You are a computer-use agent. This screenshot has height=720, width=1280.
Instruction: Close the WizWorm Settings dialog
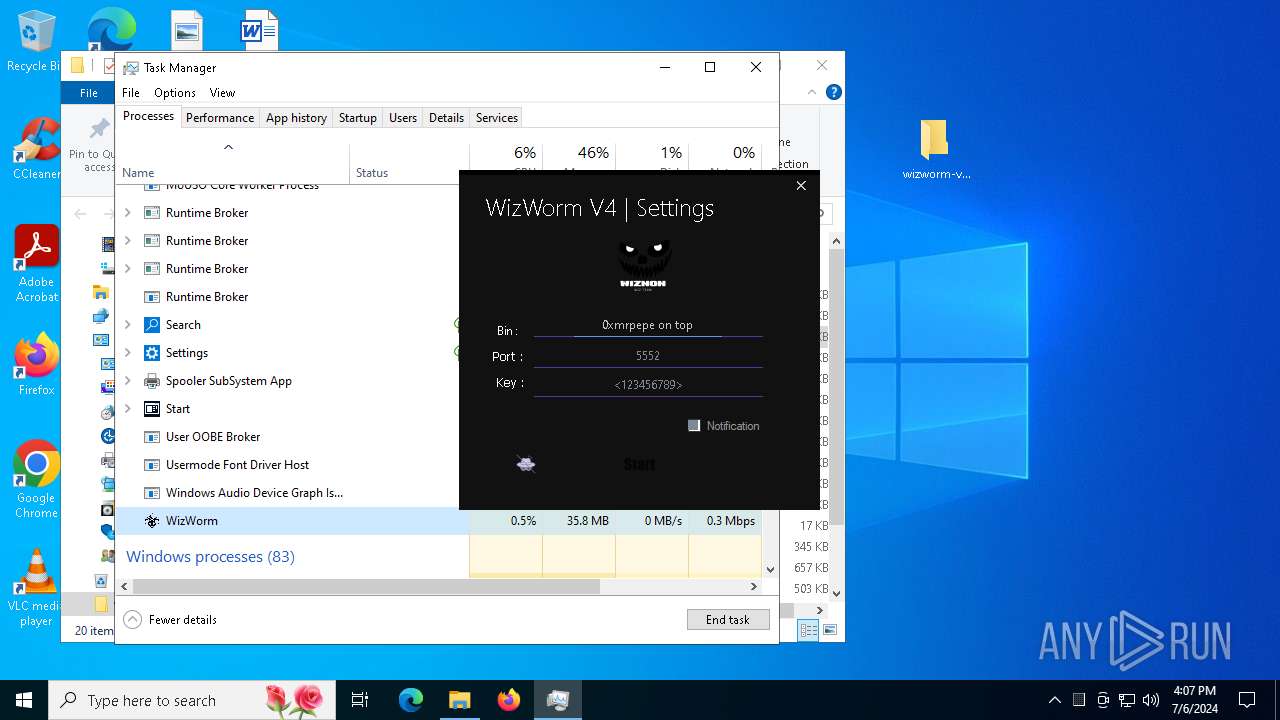(801, 185)
